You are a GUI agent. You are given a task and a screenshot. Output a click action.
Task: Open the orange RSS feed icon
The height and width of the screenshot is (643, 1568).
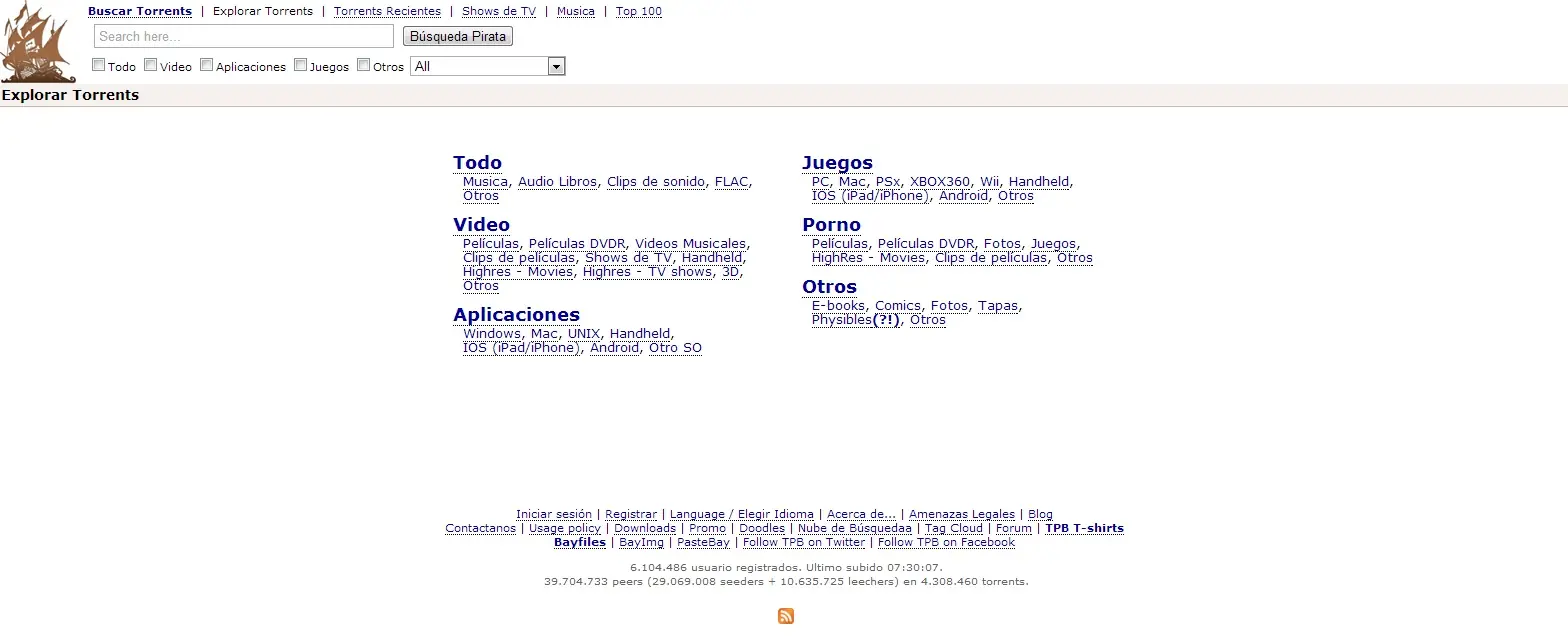786,616
